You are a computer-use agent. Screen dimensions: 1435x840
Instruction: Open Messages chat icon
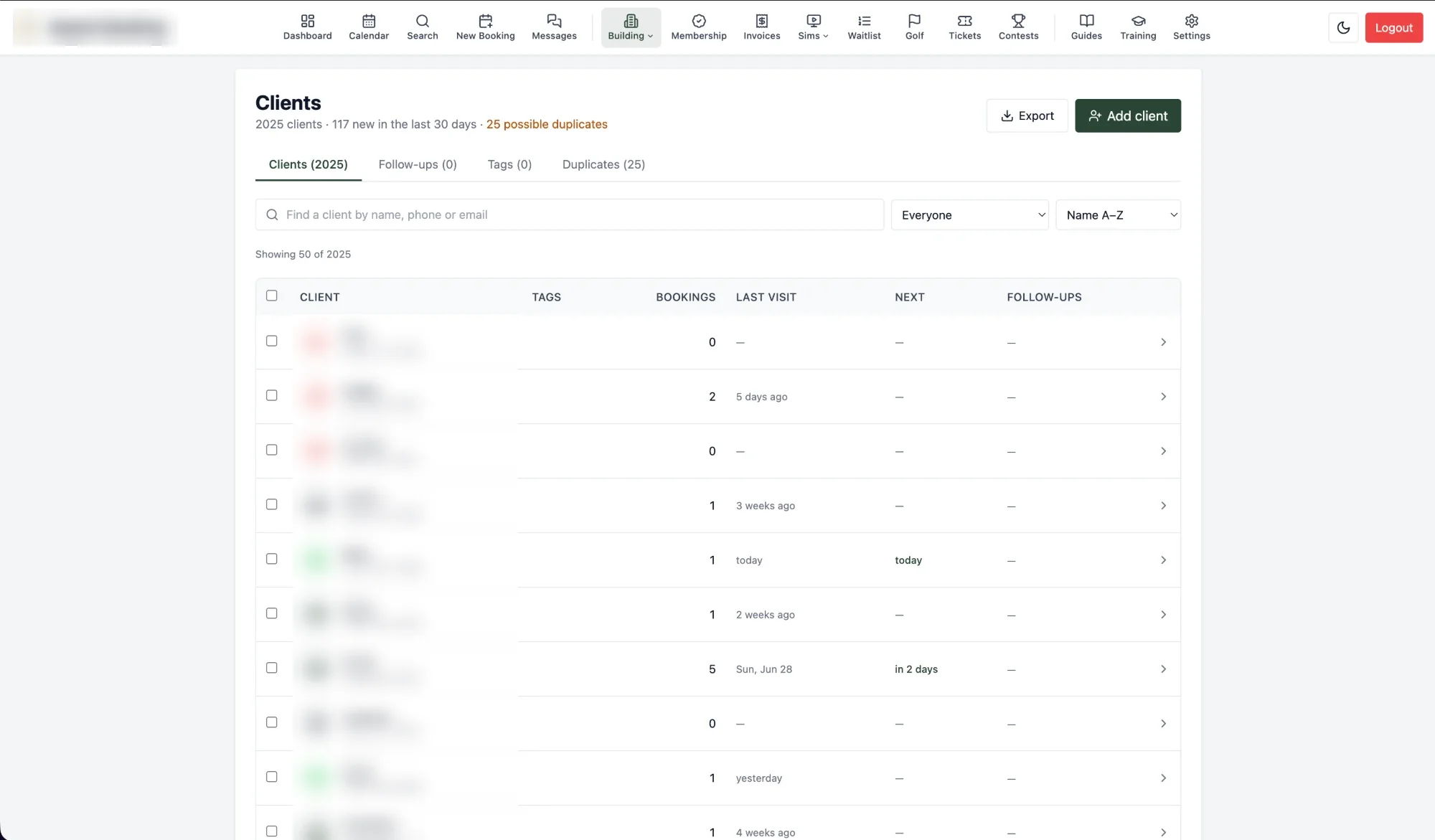554,27
